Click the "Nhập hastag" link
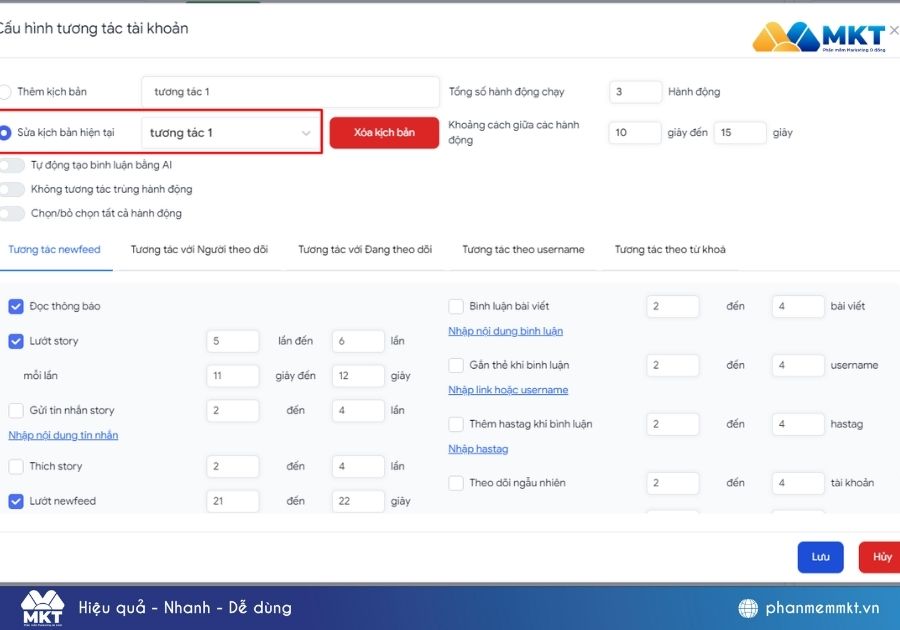900x630 pixels. (478, 449)
